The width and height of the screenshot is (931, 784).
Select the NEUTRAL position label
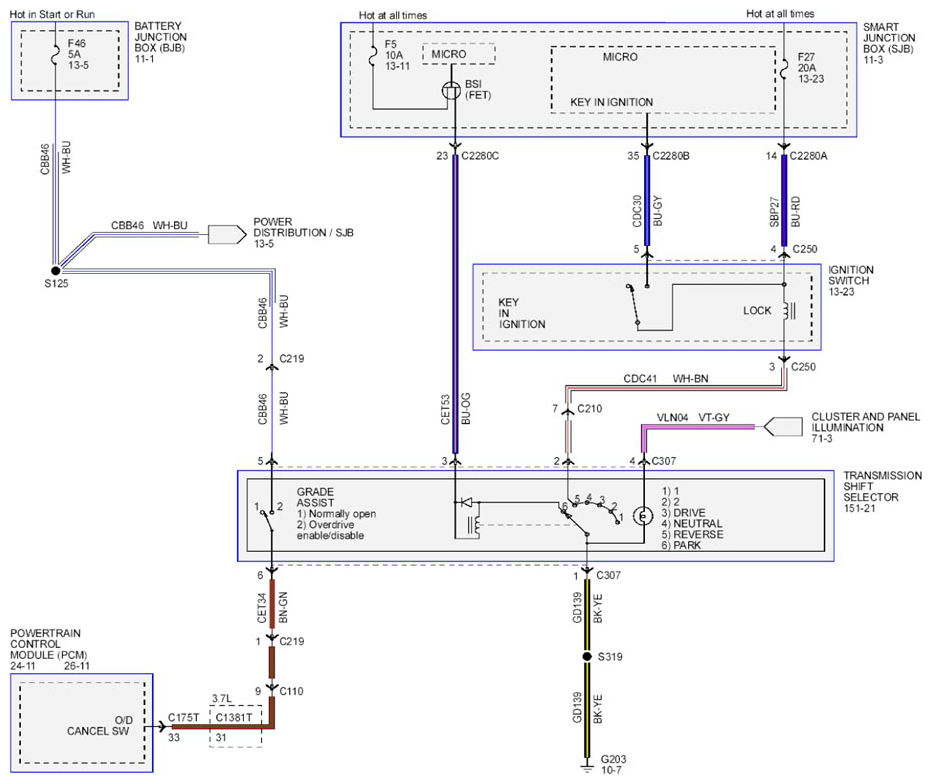pyautogui.click(x=698, y=524)
